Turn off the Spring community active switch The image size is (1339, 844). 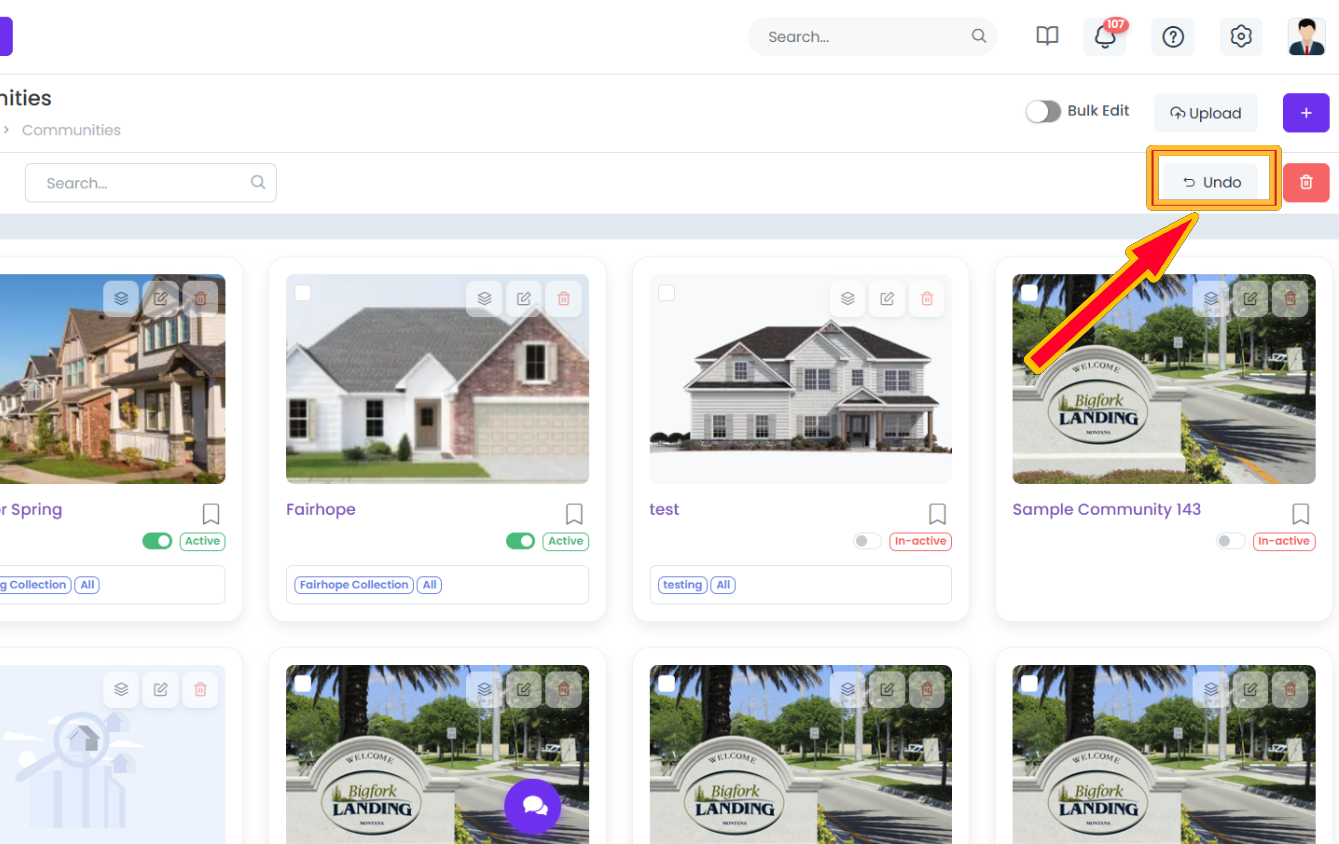point(157,541)
